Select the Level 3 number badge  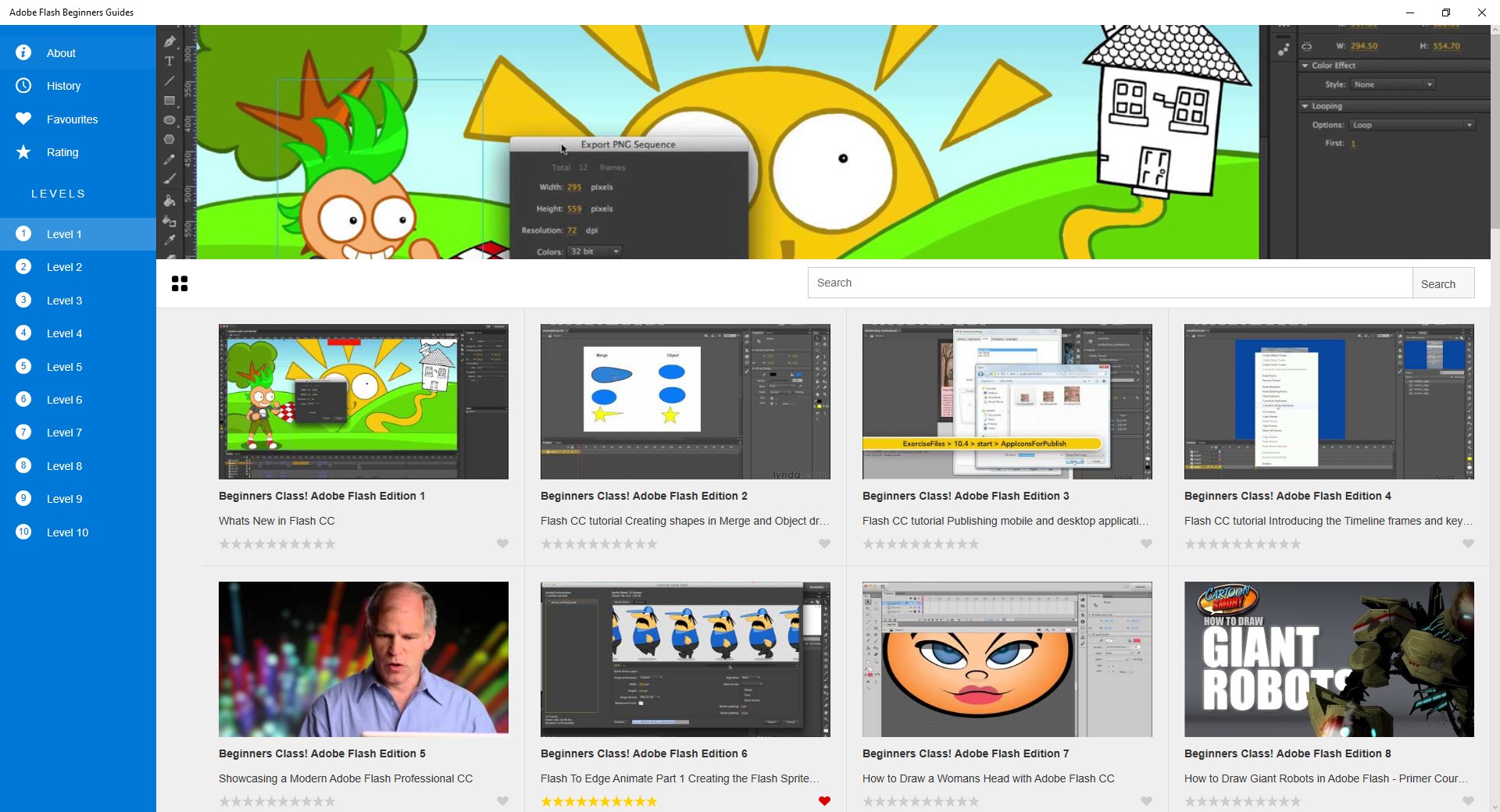pyautogui.click(x=23, y=300)
